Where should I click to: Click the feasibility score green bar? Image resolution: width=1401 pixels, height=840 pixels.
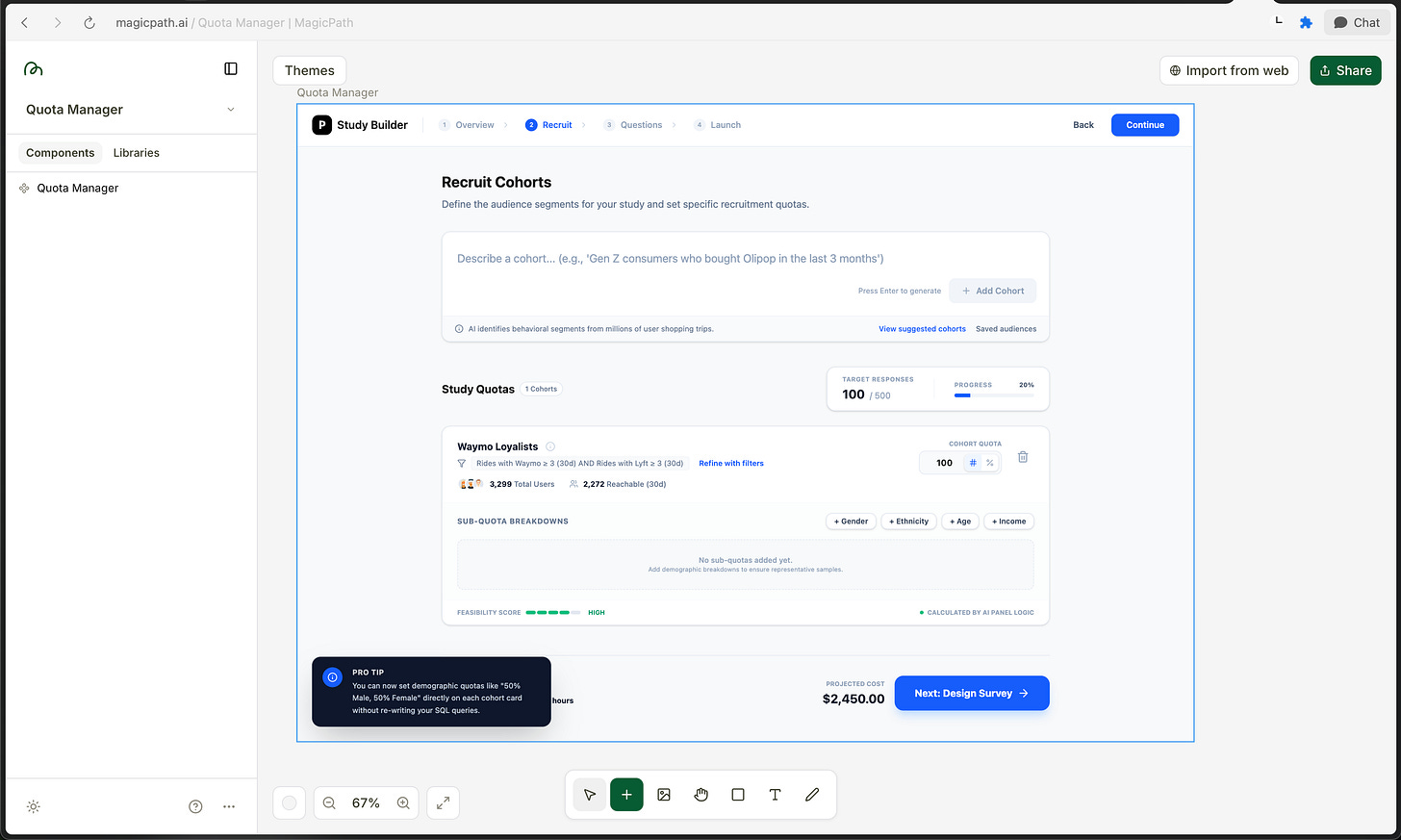(x=553, y=612)
